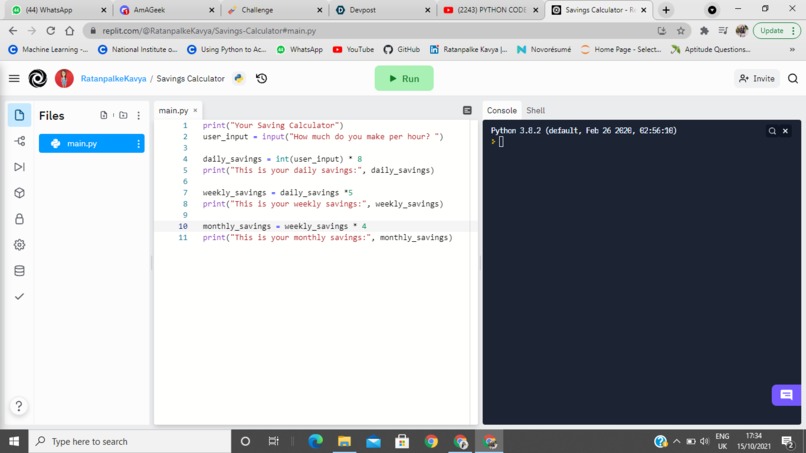The image size is (806, 453).
Task: Click the Windows taskbar search box
Action: pyautogui.click(x=130, y=441)
